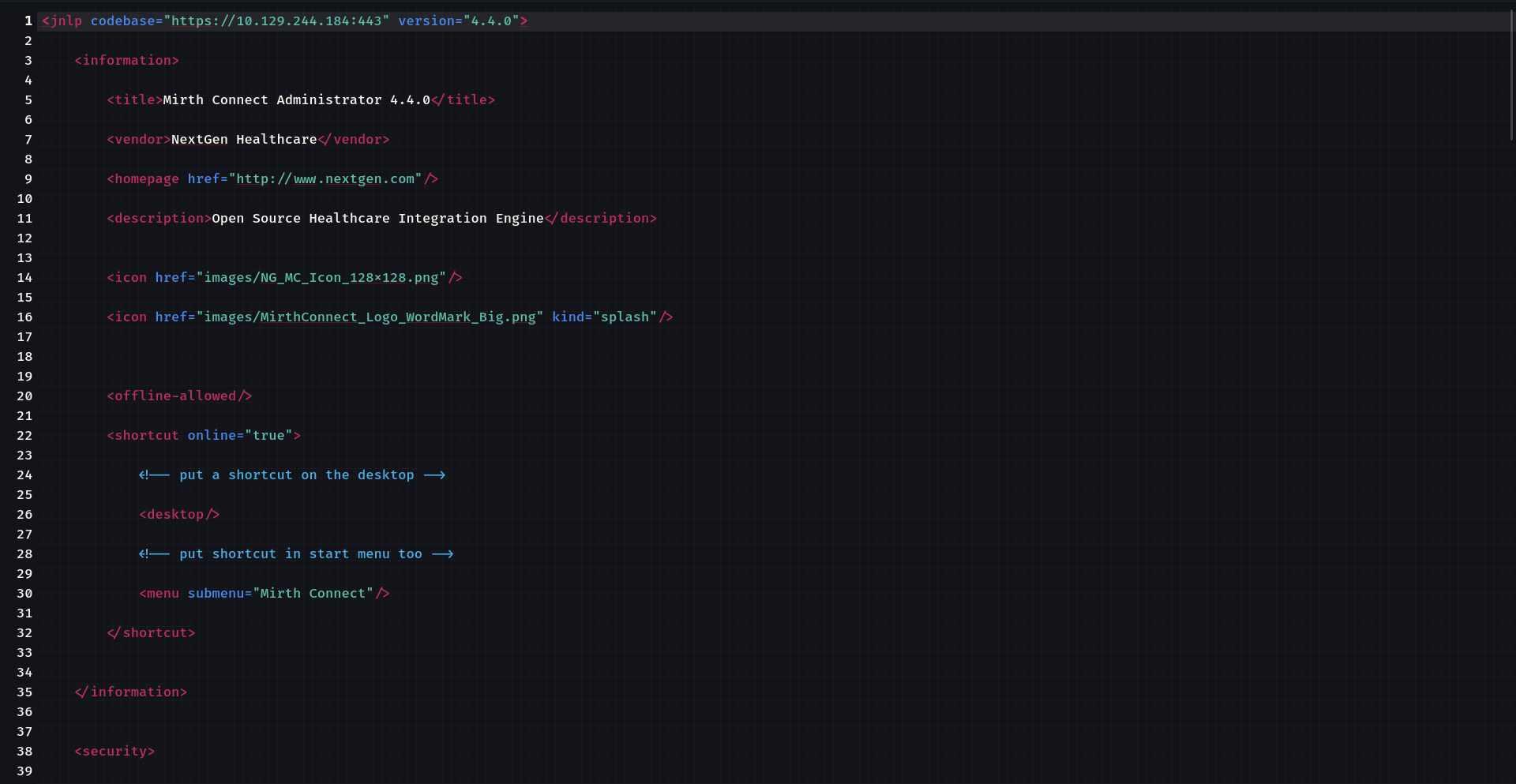
Task: Click the kind="splash" attribute value
Action: click(628, 317)
